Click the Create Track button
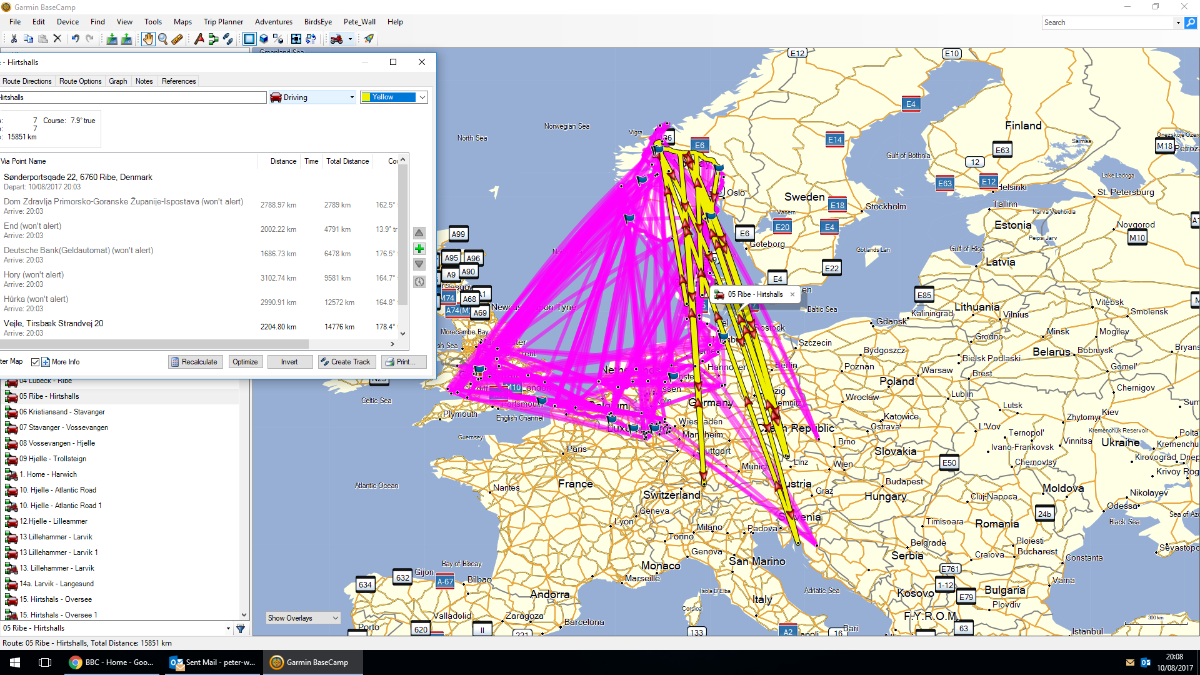Screen dimensions: 1200x675 click(x=347, y=362)
